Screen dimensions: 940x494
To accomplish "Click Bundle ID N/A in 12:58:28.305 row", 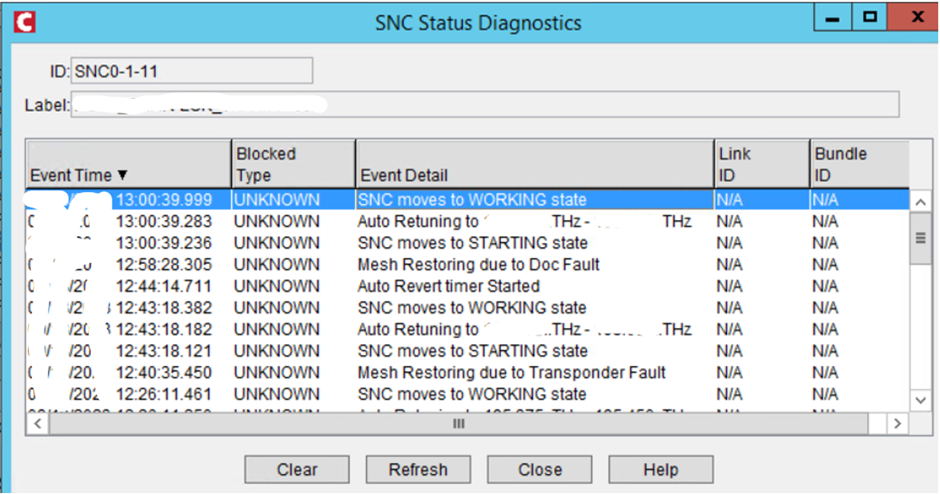I will tap(825, 264).
